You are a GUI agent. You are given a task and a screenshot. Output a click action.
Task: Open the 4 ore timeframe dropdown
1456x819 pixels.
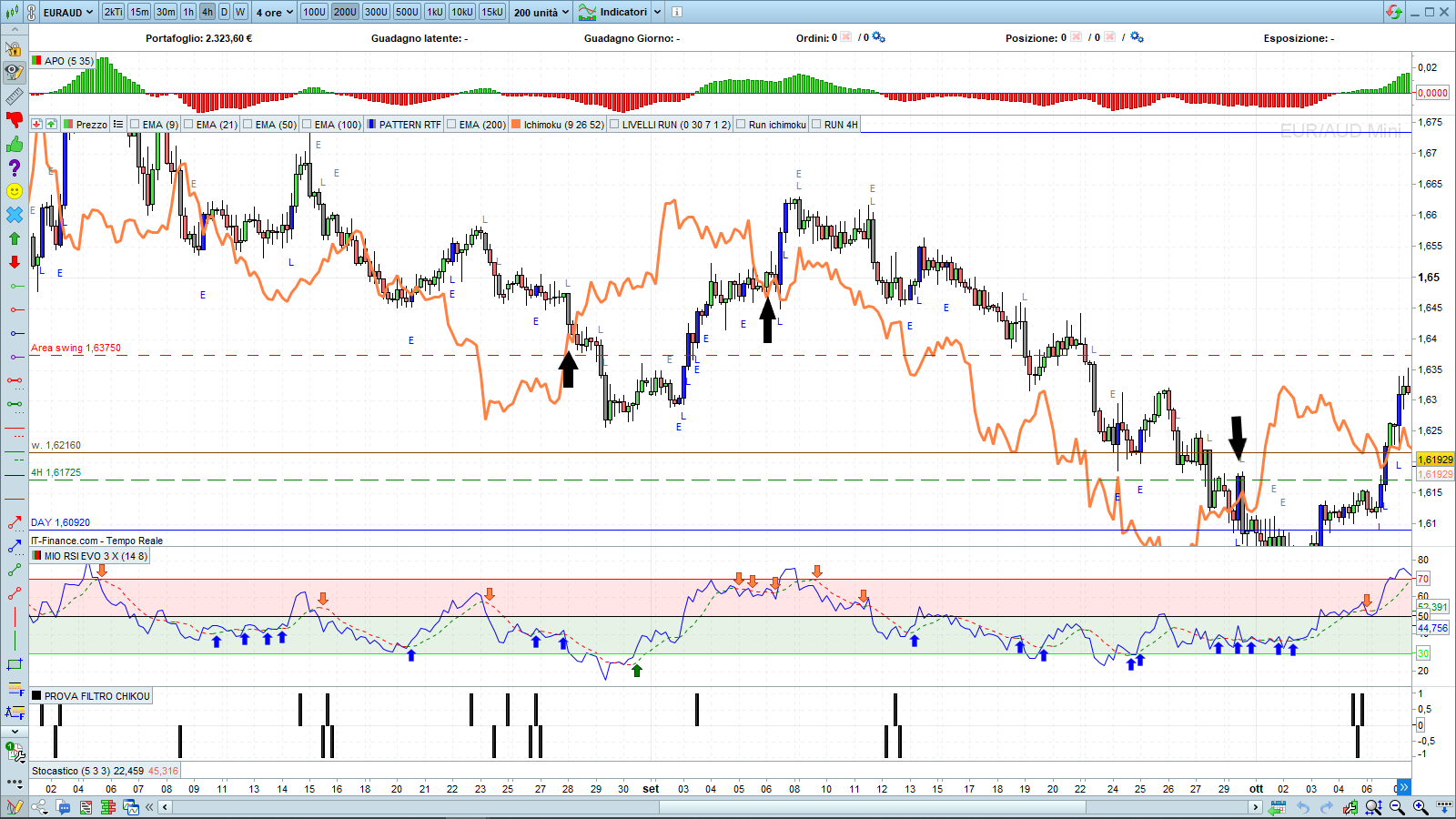point(275,13)
